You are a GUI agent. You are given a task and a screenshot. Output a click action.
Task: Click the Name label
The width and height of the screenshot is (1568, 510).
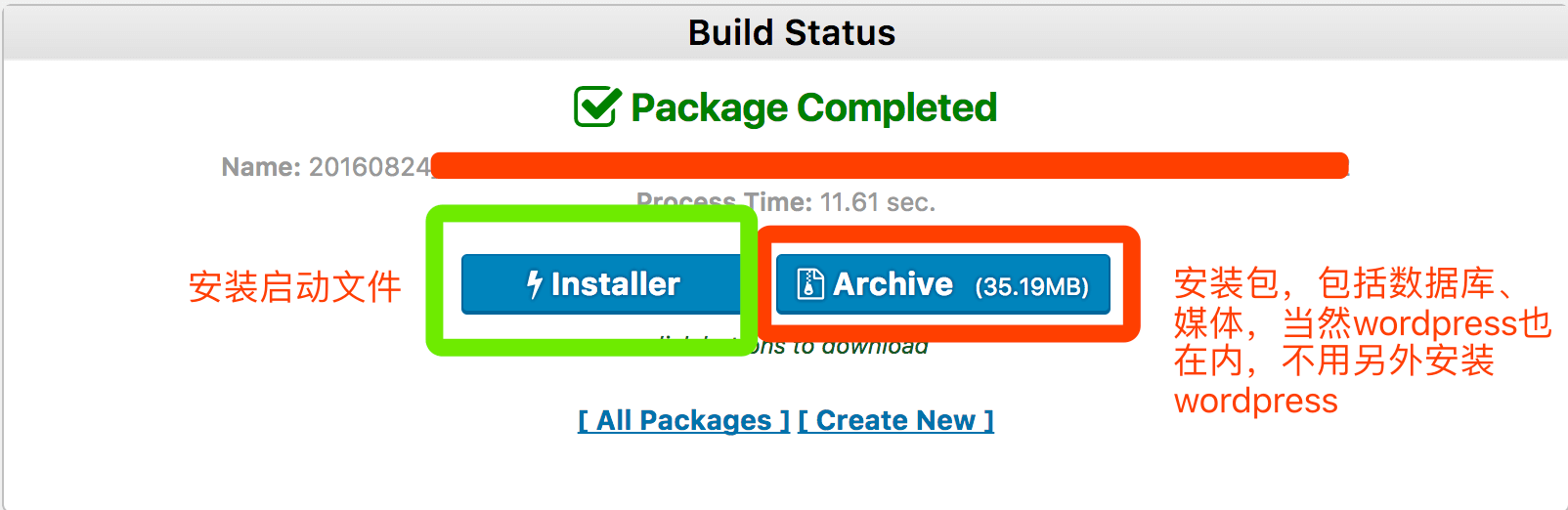pos(261,167)
